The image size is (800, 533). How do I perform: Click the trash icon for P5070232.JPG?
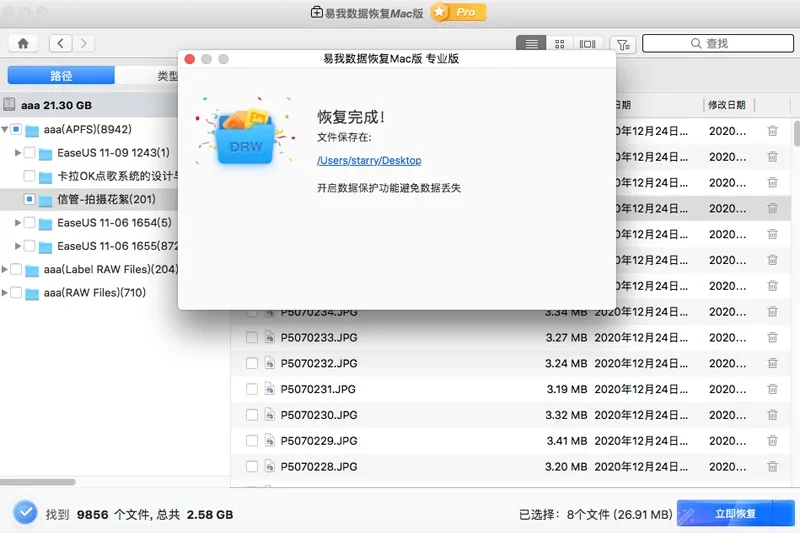772,363
